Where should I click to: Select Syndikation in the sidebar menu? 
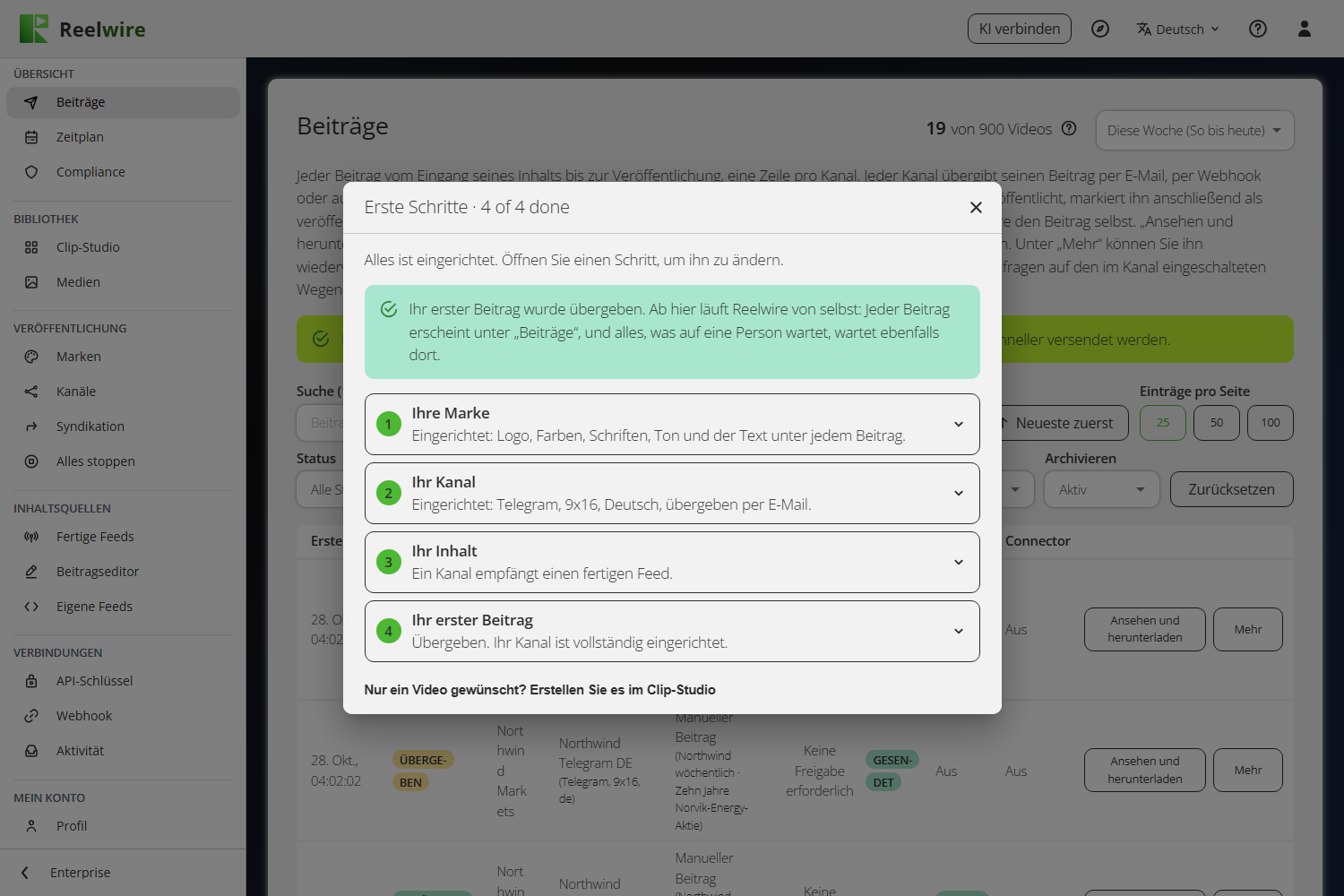point(123,426)
